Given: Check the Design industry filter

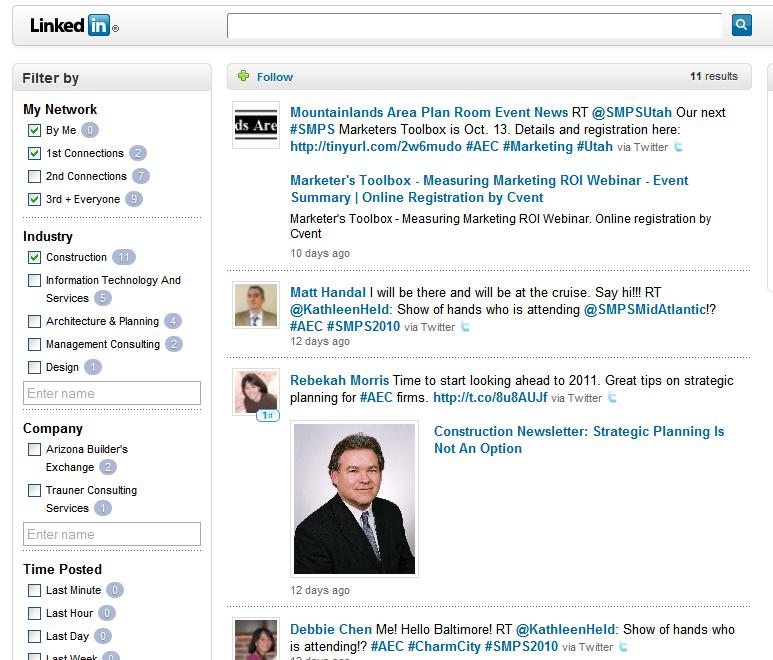Looking at the screenshot, I should [x=35, y=367].
